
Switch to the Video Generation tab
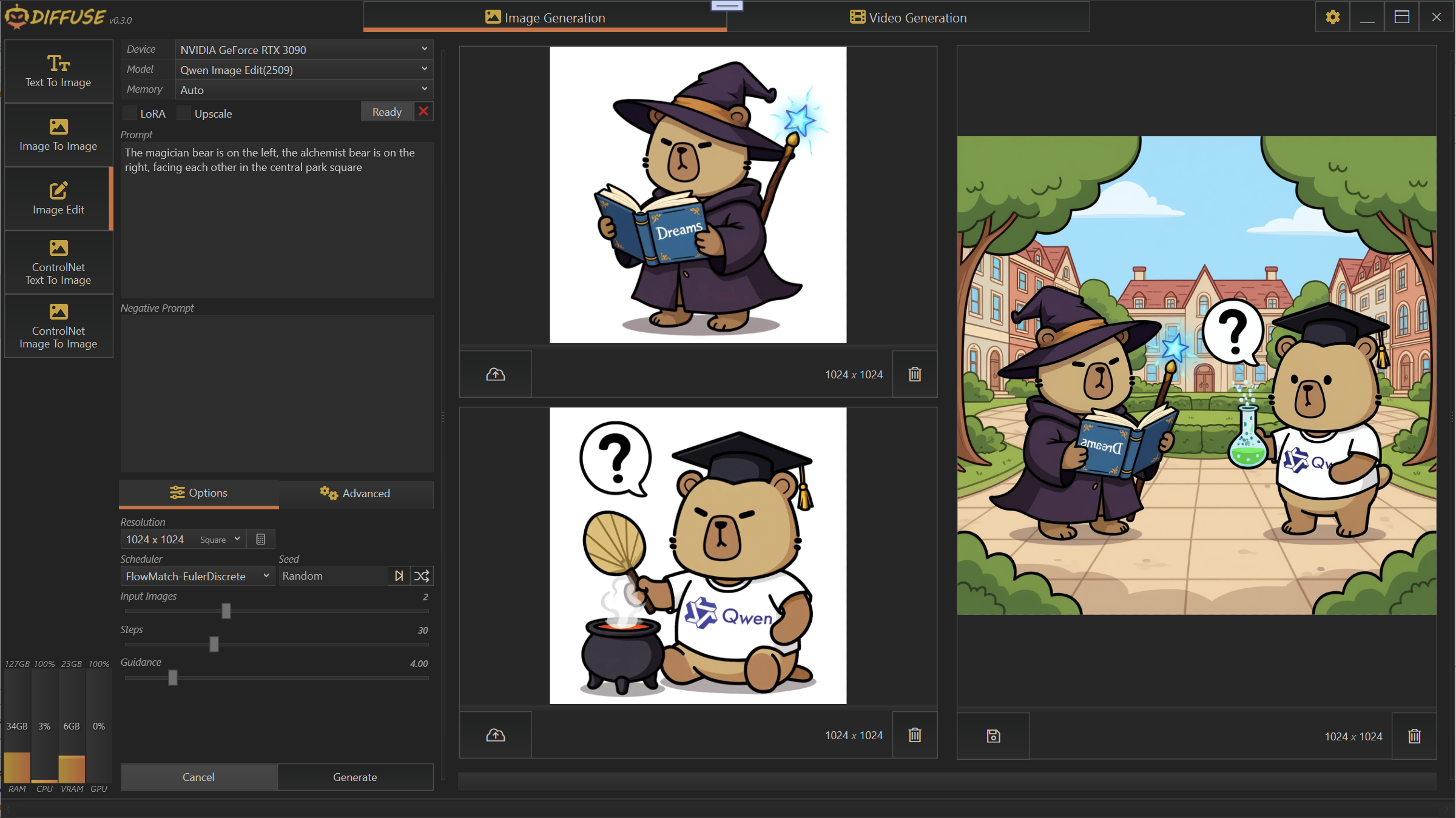click(x=908, y=18)
